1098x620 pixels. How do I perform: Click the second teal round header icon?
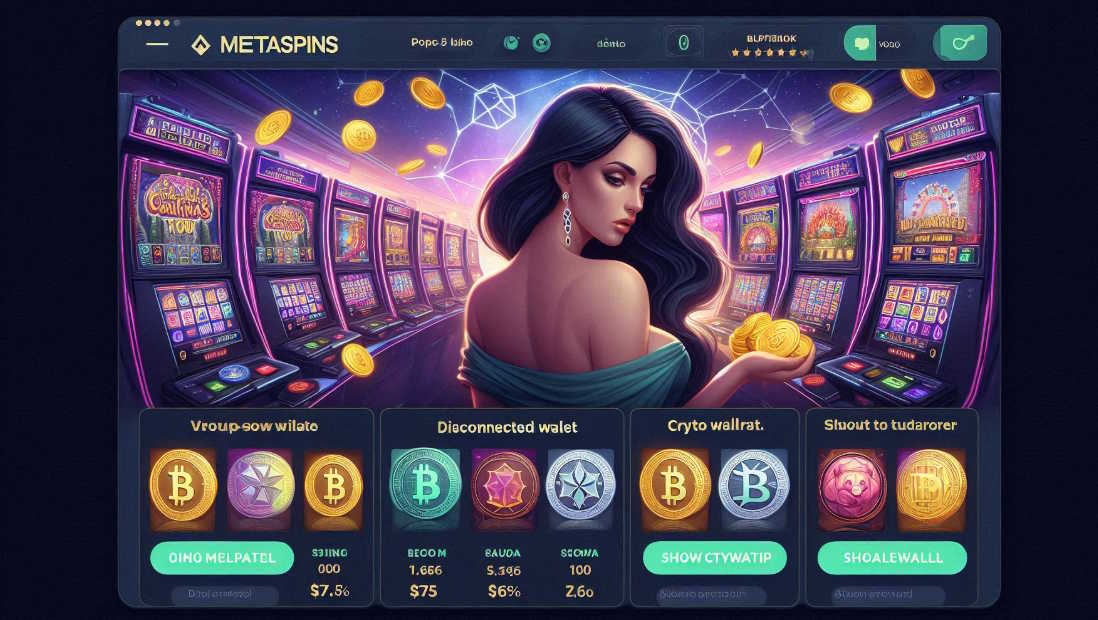[x=541, y=43]
